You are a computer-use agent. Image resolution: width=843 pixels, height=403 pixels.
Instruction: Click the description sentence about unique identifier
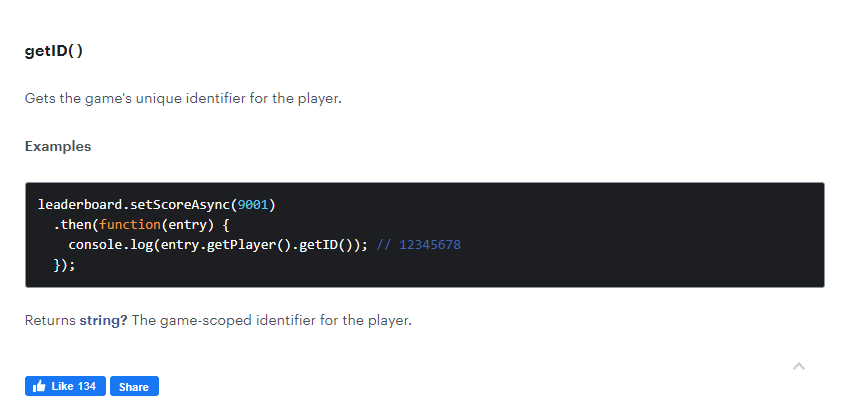pos(183,99)
